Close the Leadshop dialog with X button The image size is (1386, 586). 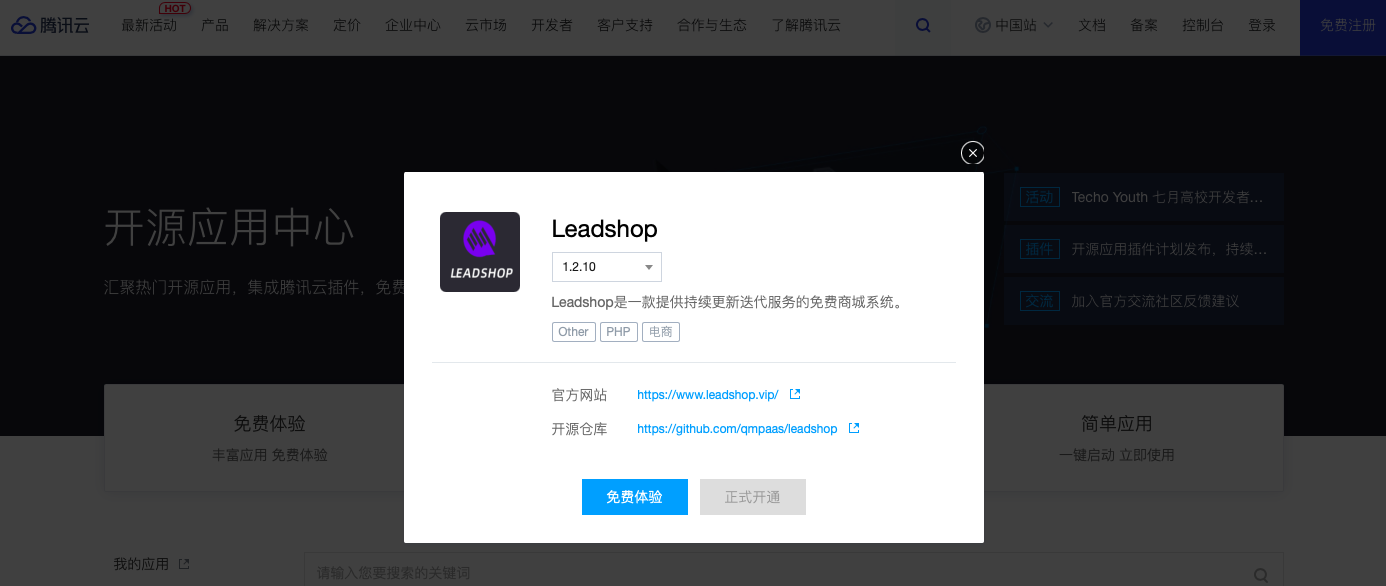pos(973,153)
